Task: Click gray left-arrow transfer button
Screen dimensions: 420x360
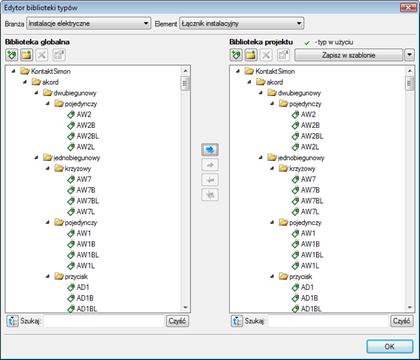Action: pyautogui.click(x=210, y=180)
